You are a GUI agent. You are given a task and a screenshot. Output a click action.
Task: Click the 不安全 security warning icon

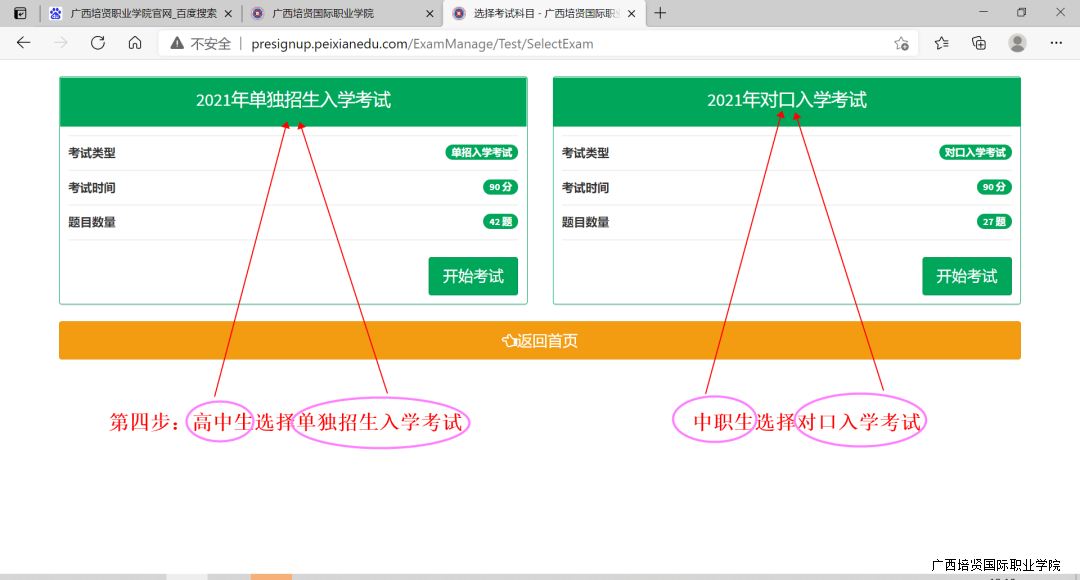177,44
